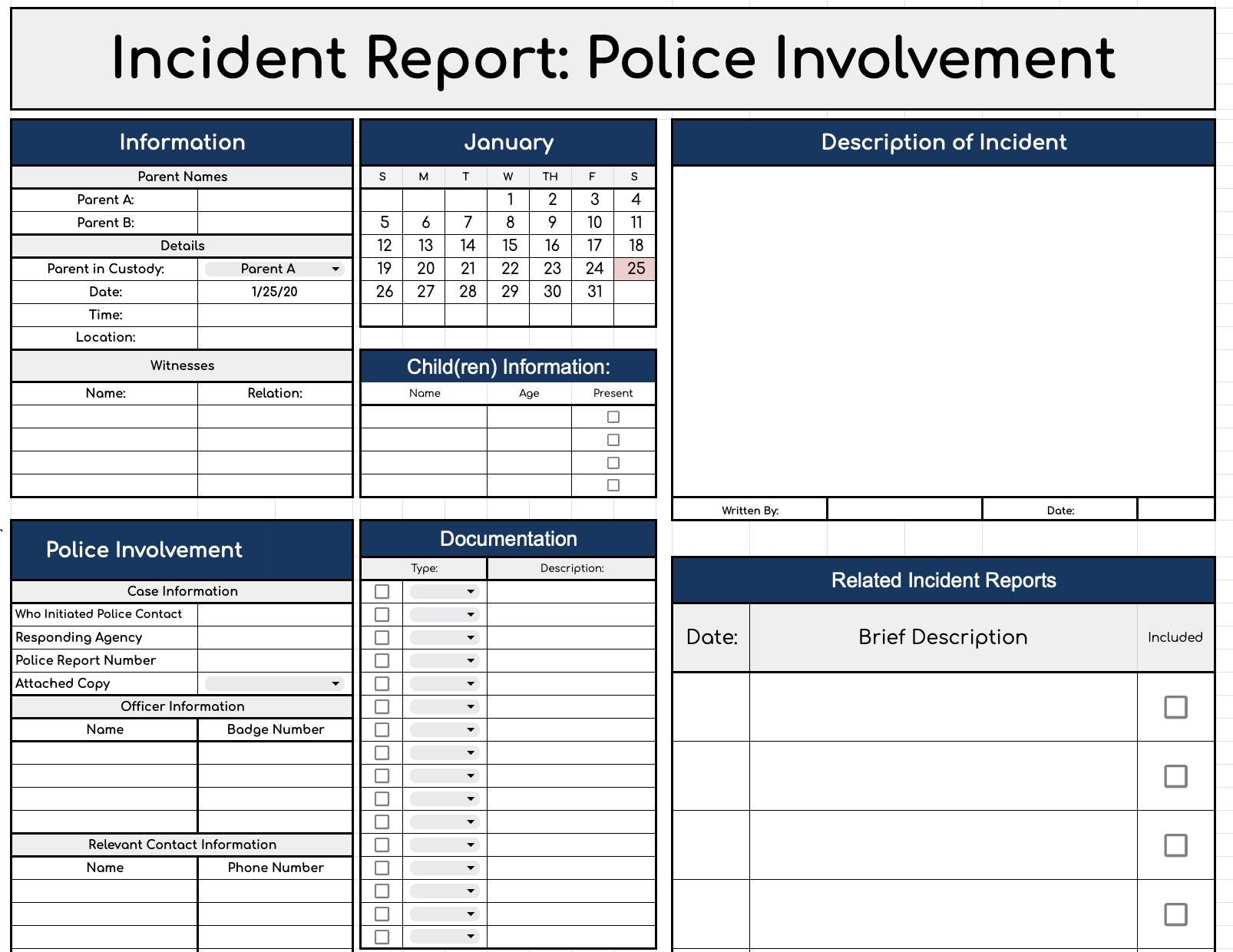The height and width of the screenshot is (952, 1233).
Task: Click the first Officer Badge Number cell
Action: [x=275, y=752]
